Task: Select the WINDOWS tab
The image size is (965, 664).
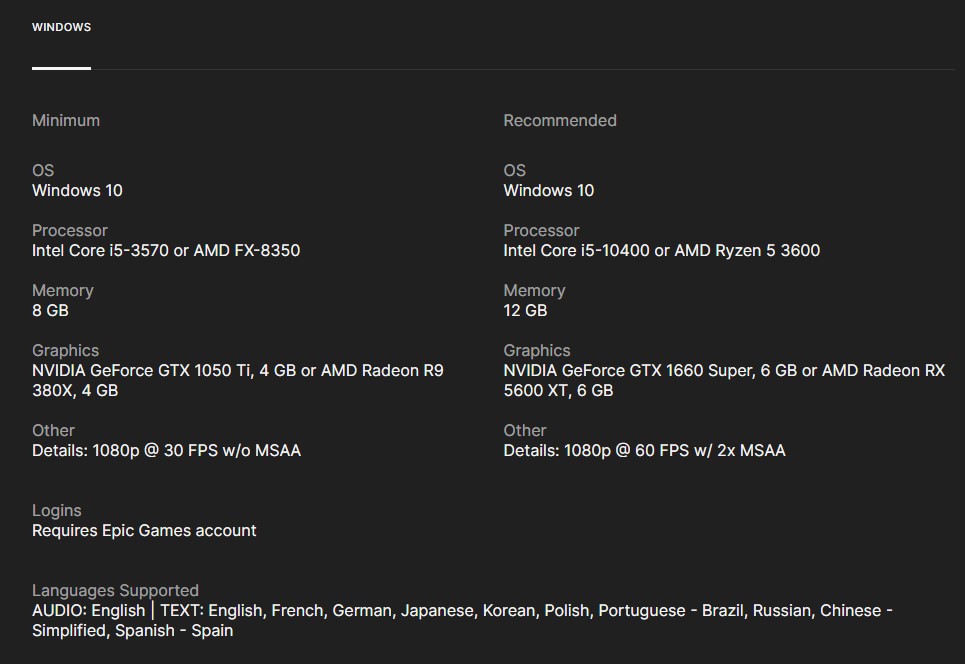Action: (61, 27)
